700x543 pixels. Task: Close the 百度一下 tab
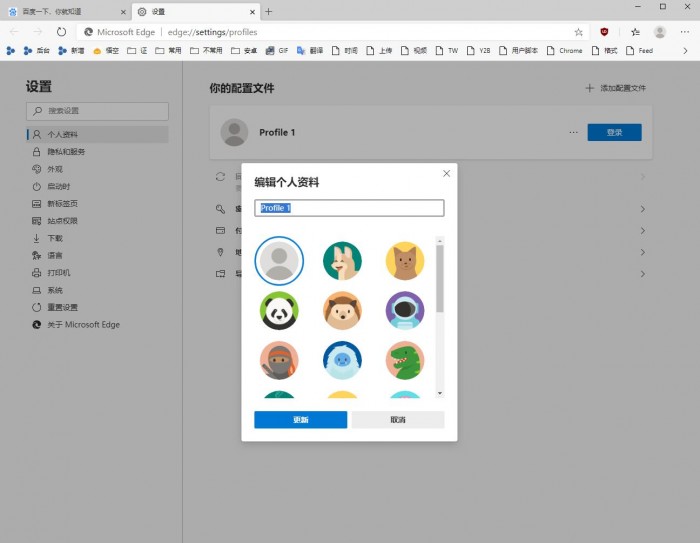[123, 12]
